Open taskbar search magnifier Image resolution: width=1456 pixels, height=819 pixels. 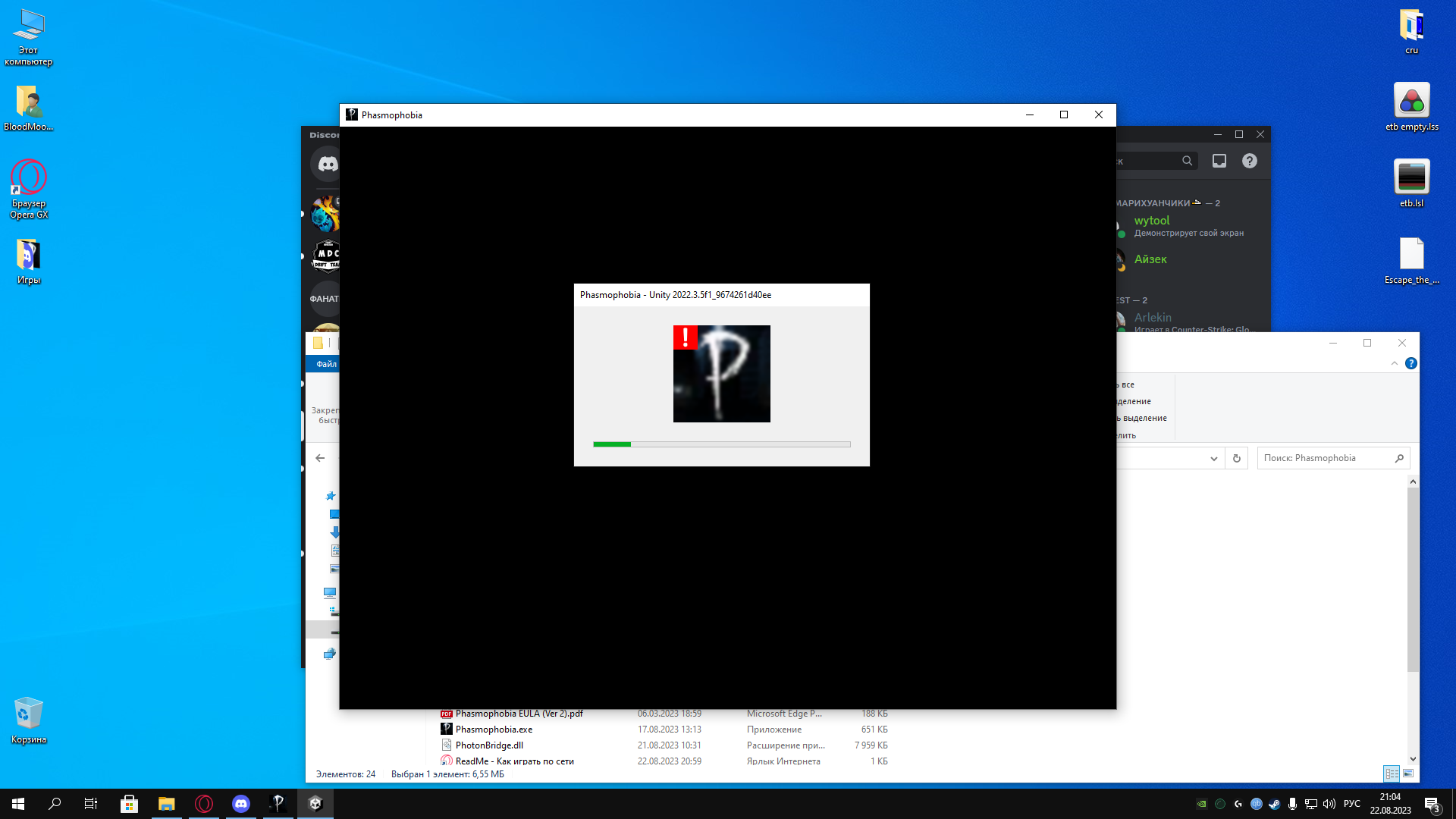(55, 804)
